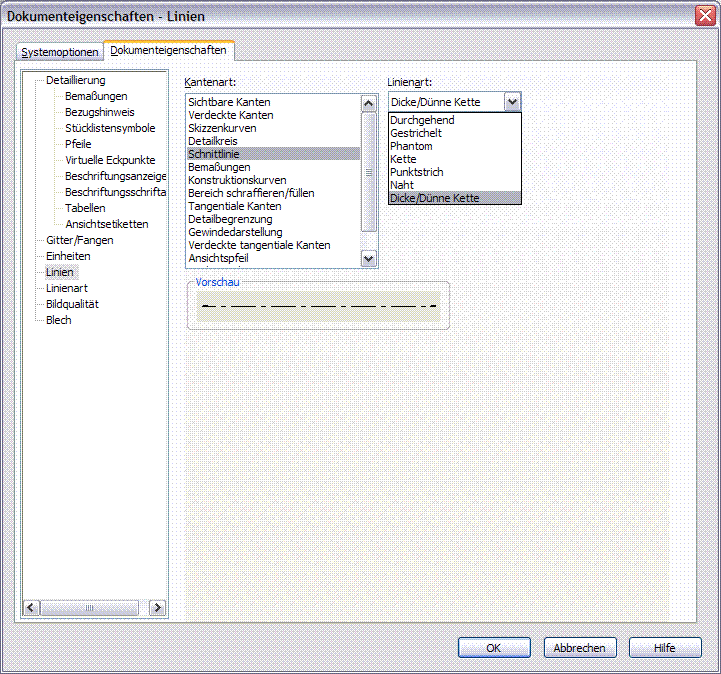The image size is (721, 674).
Task: Confirm with the OK button
Action: (x=494, y=648)
